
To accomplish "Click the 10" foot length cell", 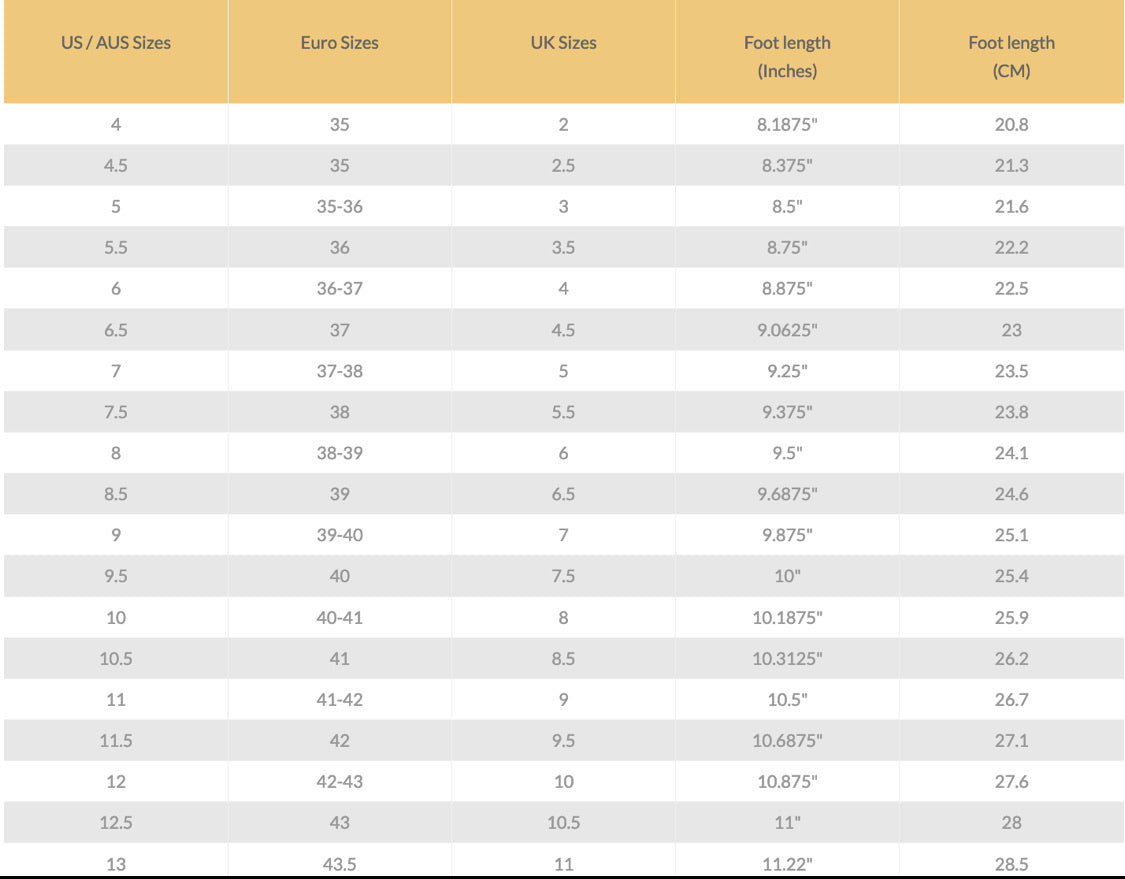I will point(787,576).
